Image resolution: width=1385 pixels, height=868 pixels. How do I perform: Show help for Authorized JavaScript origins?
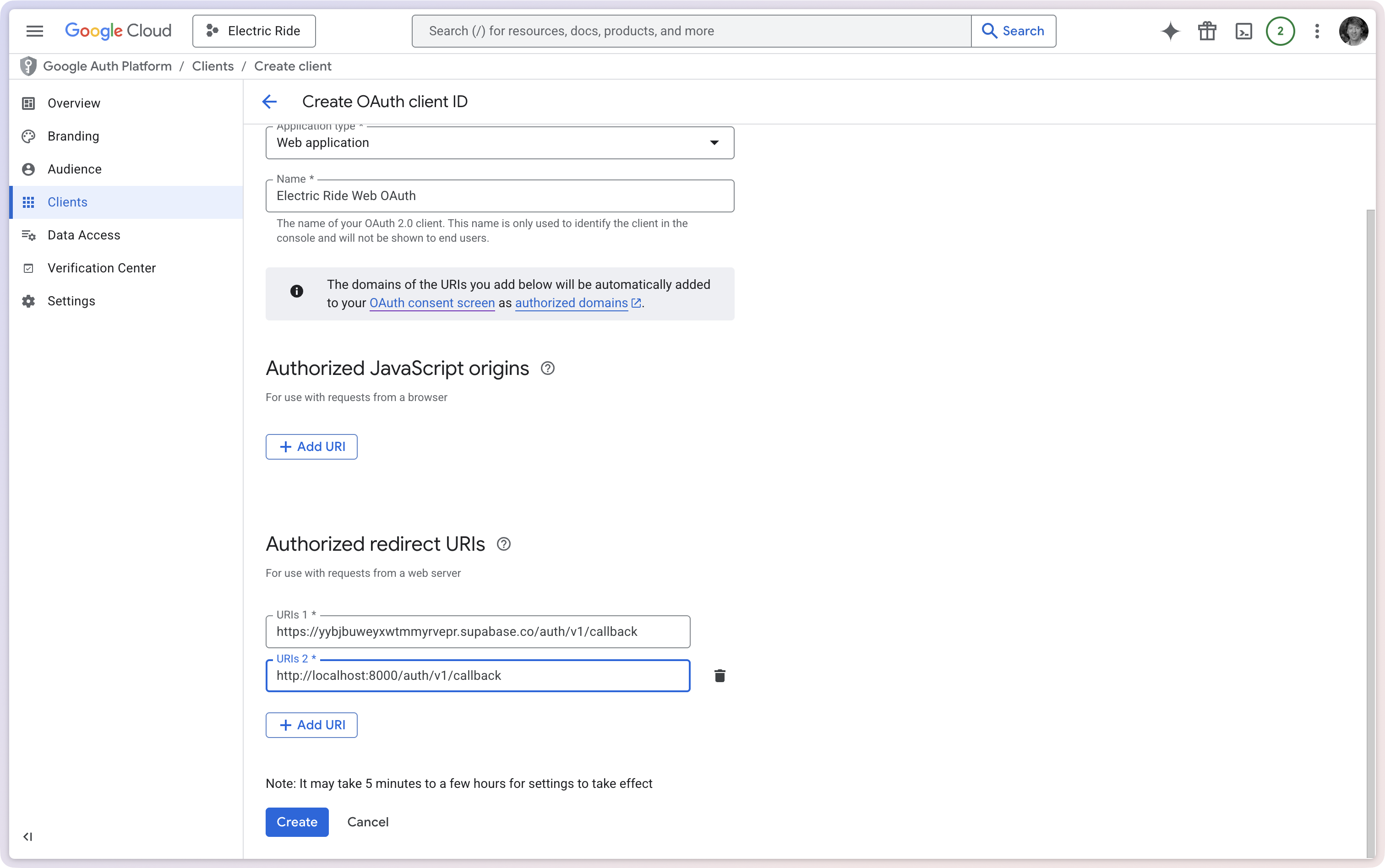click(x=548, y=369)
